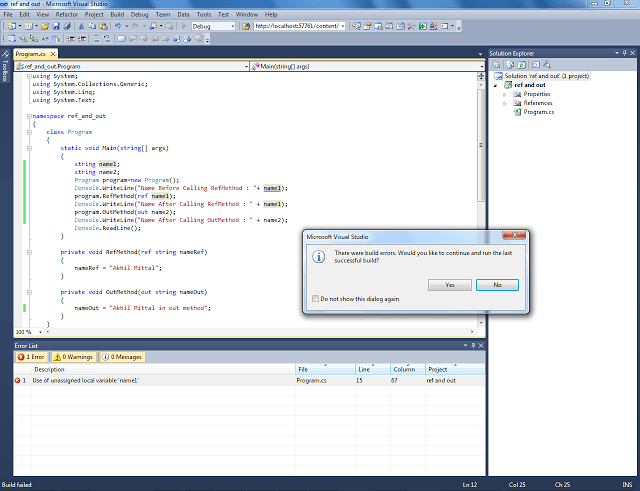
Task: Check 'Do not show this dialog again'
Action: coord(316,298)
